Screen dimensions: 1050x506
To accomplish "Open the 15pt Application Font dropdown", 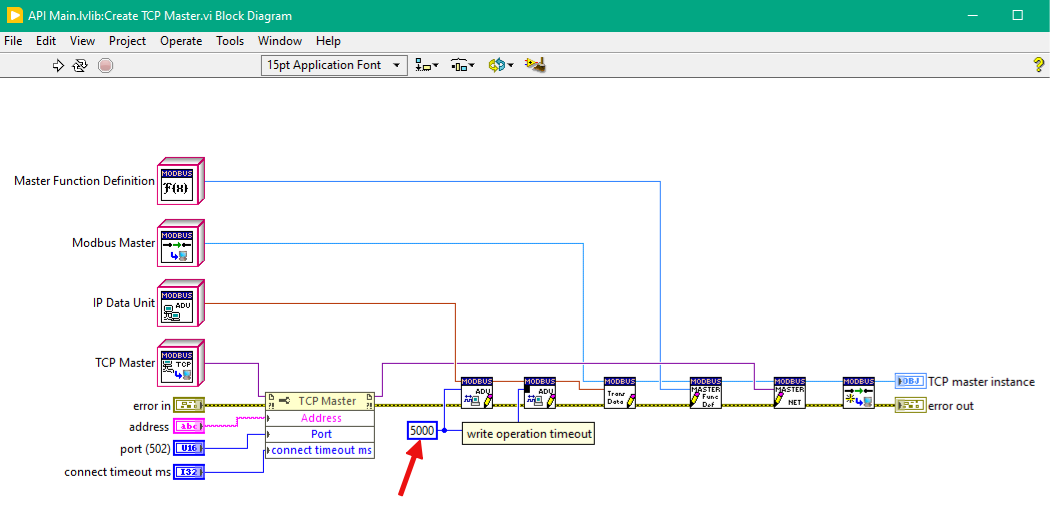I will pos(334,65).
